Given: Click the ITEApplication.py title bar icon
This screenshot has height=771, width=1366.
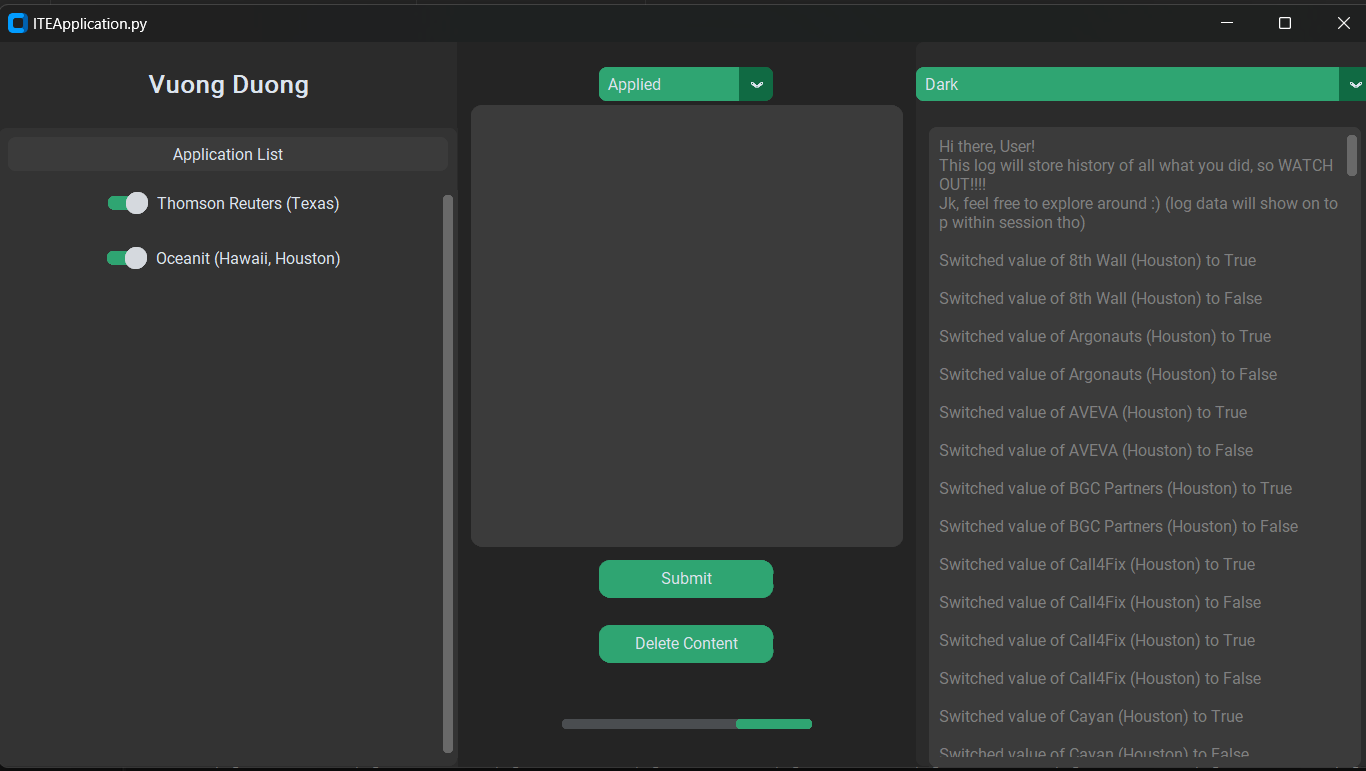Looking at the screenshot, I should 16,22.
